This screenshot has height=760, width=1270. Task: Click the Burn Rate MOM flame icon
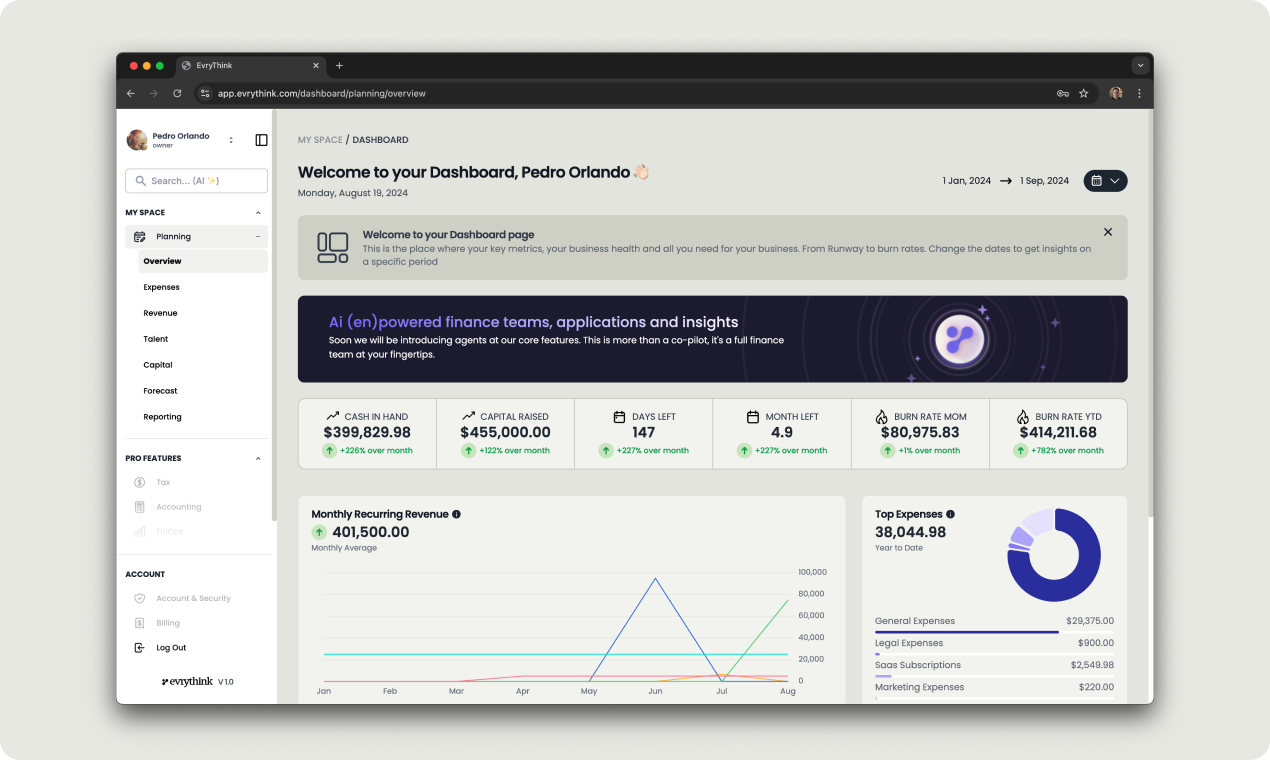point(881,416)
